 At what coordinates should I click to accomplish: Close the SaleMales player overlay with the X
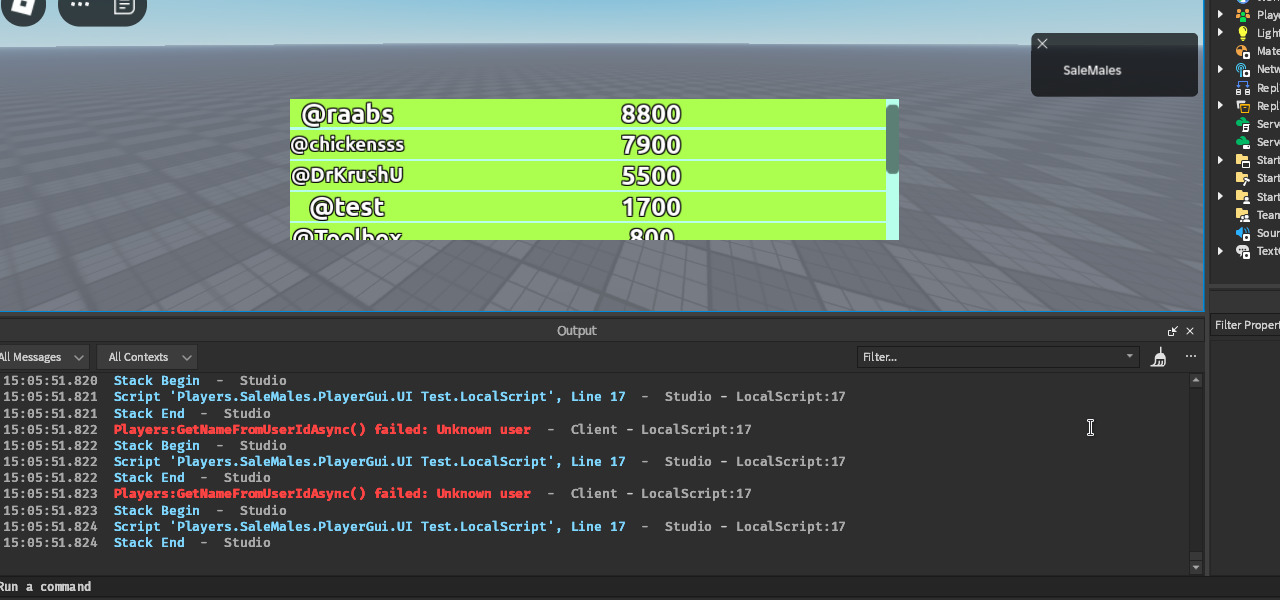1042,43
